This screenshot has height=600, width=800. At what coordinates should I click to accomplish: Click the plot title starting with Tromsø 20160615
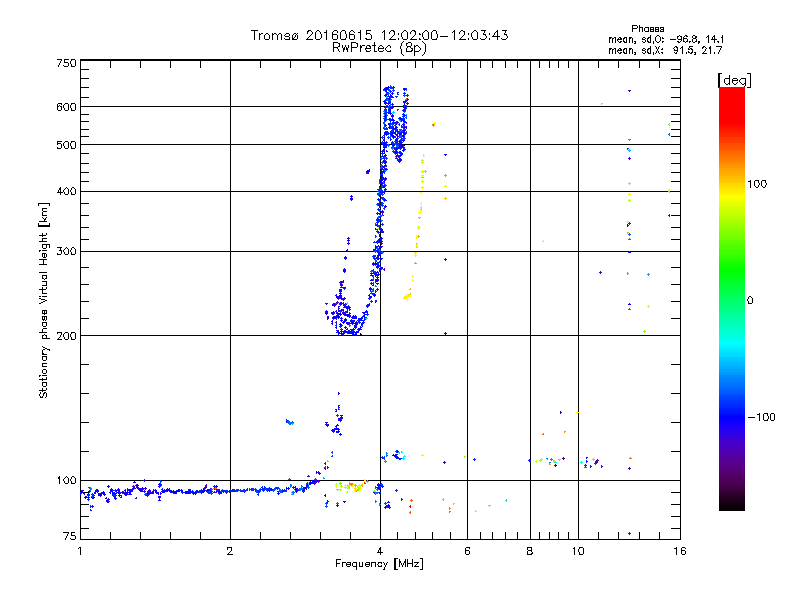(379, 35)
